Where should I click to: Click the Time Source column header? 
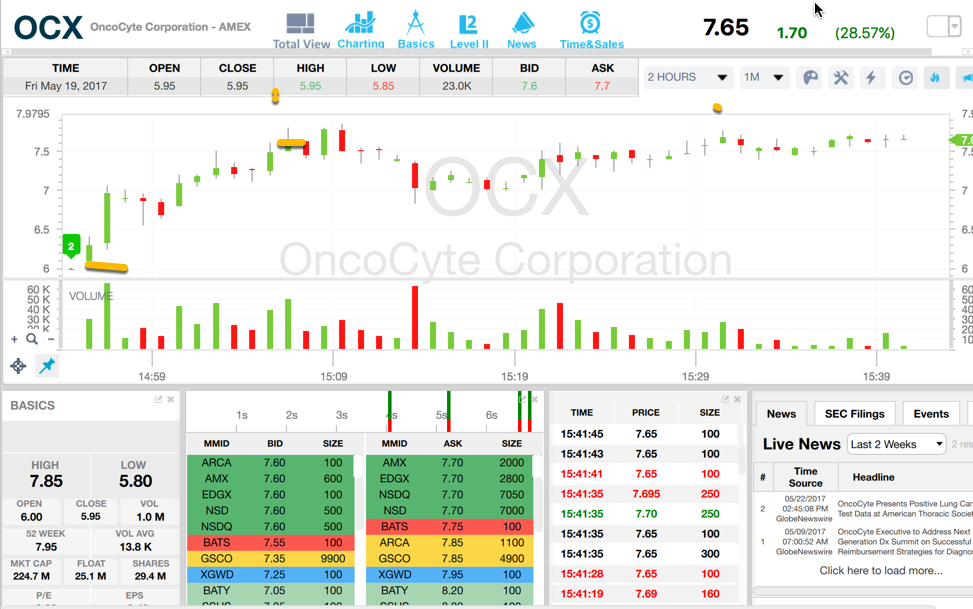pos(805,477)
